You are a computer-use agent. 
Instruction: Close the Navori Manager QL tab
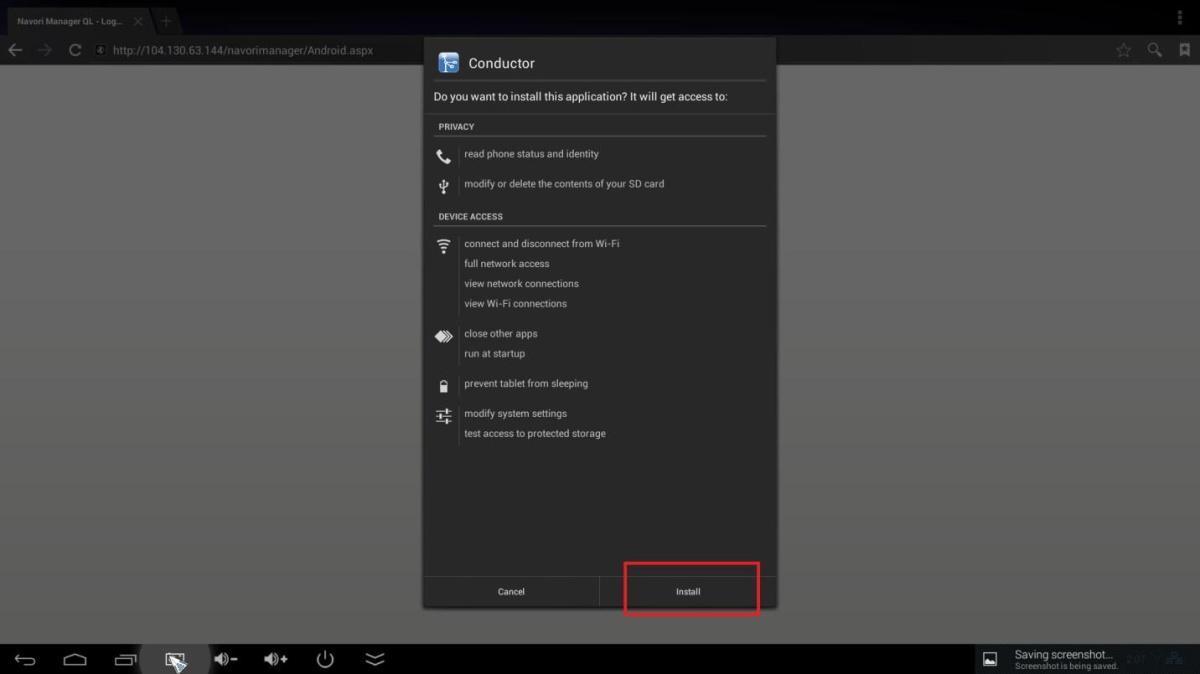click(x=137, y=21)
